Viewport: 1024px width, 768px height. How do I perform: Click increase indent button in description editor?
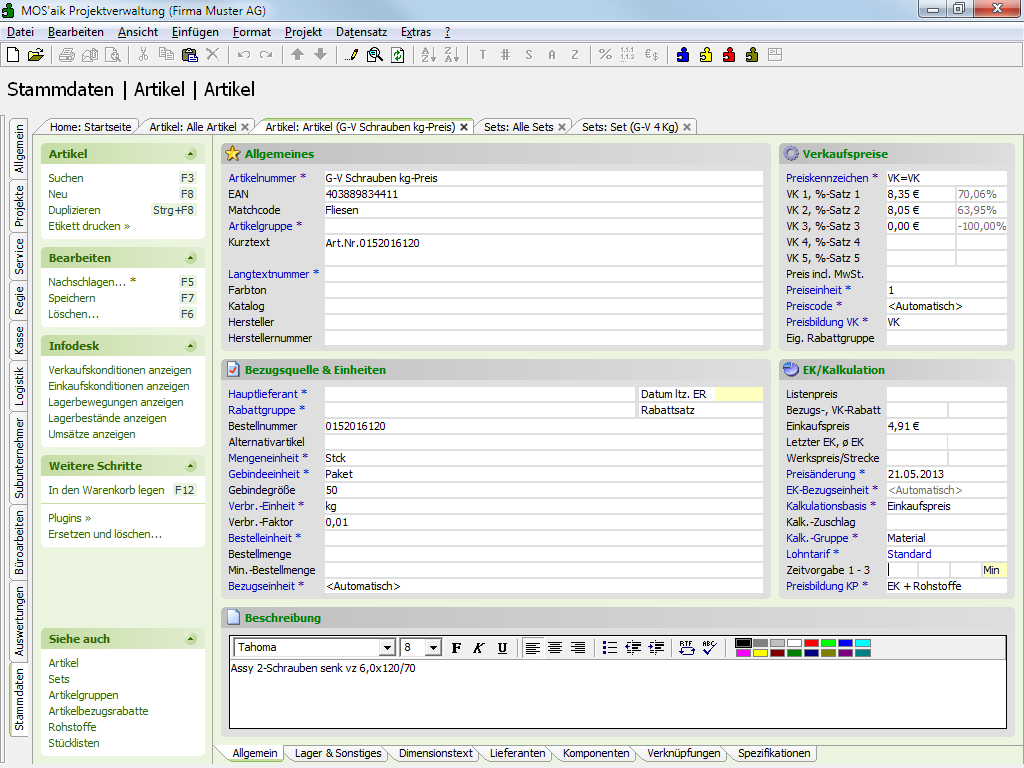coord(656,648)
